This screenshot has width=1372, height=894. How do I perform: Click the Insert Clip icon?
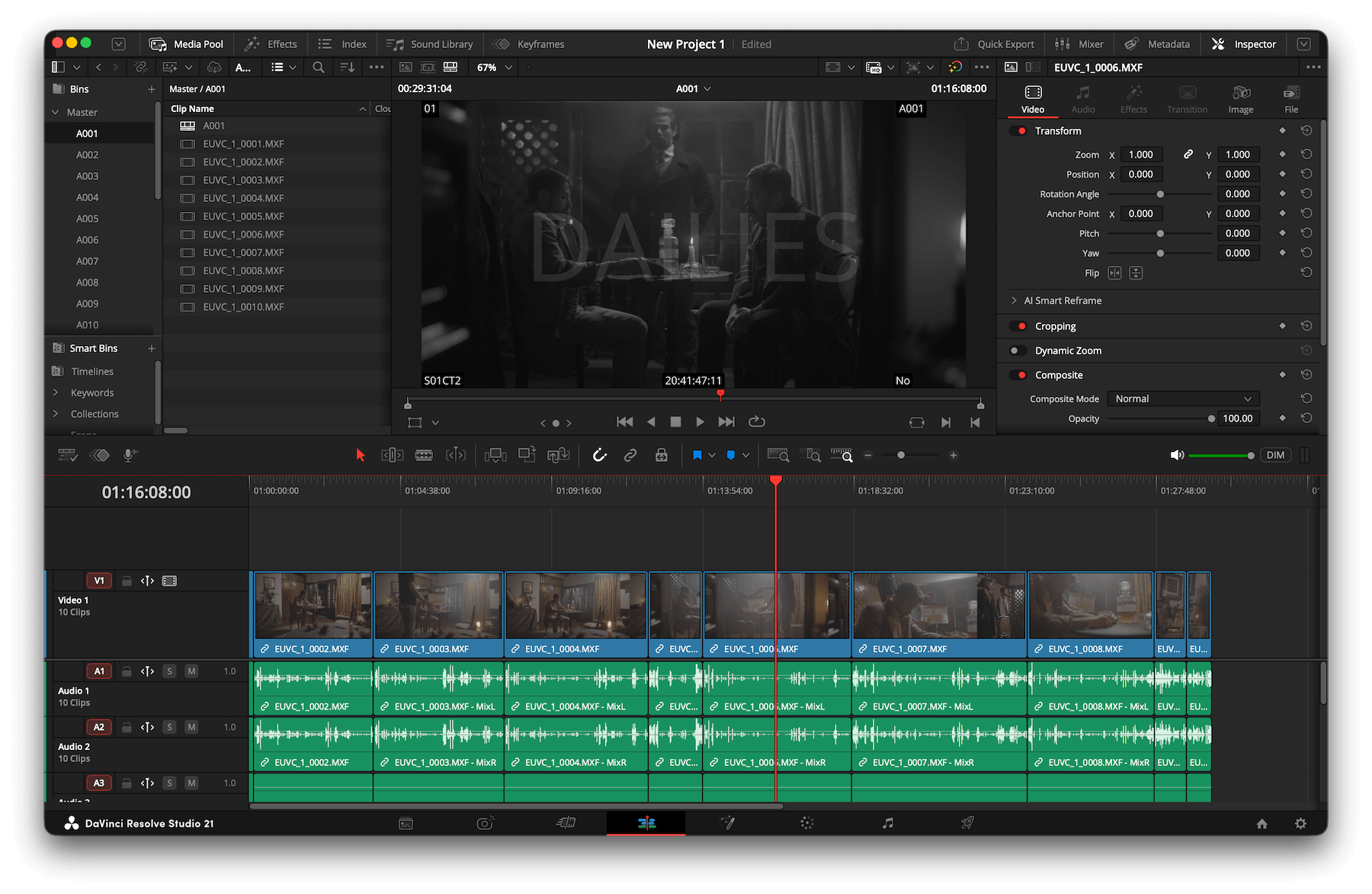click(495, 455)
